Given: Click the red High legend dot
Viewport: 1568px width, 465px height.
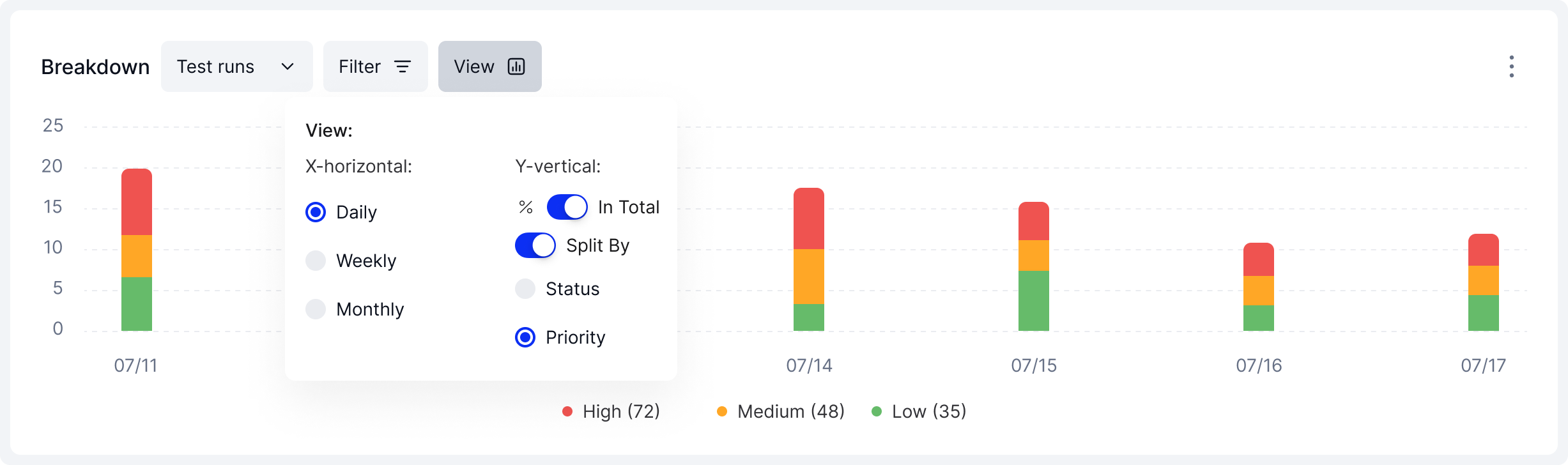Looking at the screenshot, I should pyautogui.click(x=567, y=412).
